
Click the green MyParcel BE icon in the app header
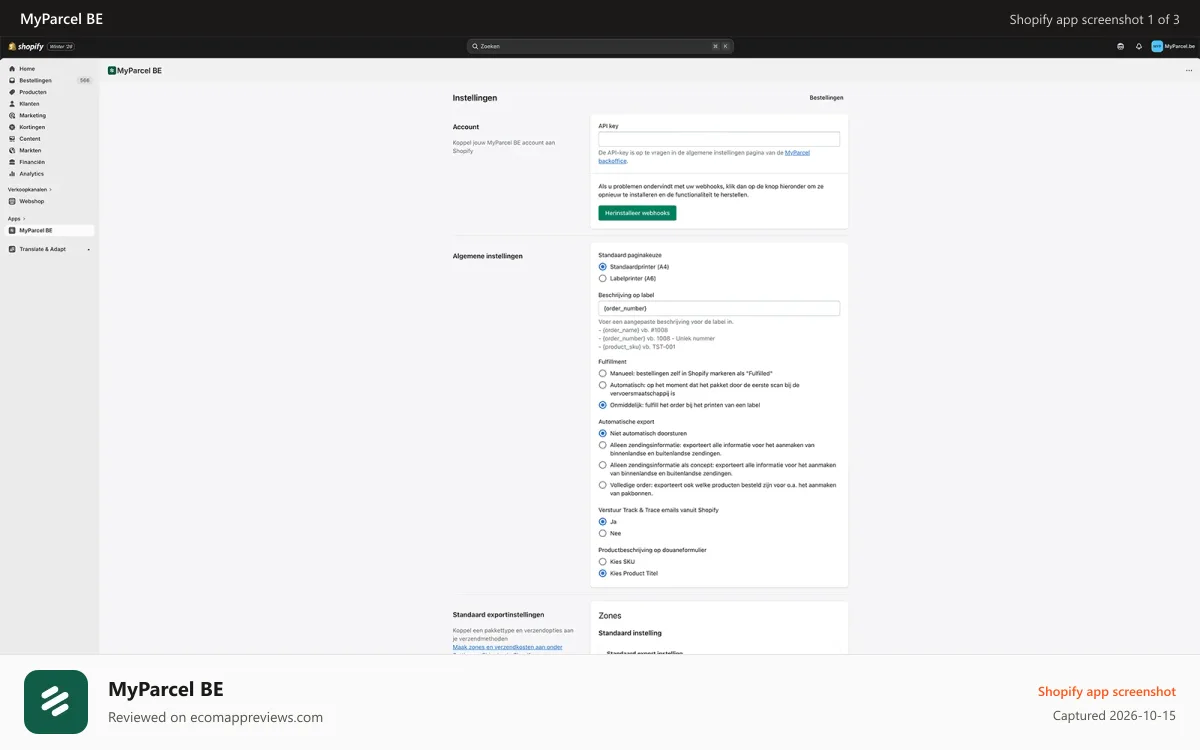112,71
